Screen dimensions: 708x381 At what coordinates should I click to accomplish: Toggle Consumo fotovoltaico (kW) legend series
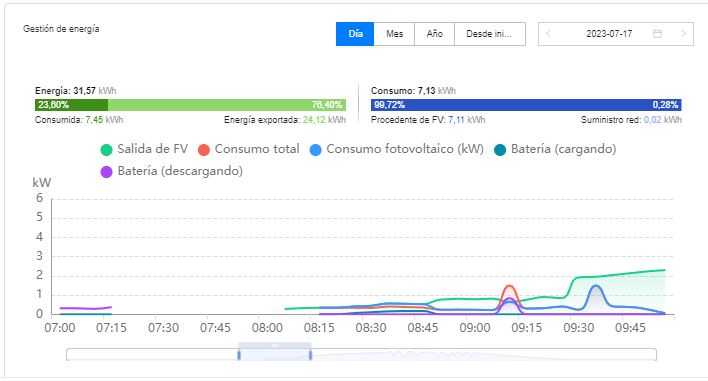[x=396, y=149]
